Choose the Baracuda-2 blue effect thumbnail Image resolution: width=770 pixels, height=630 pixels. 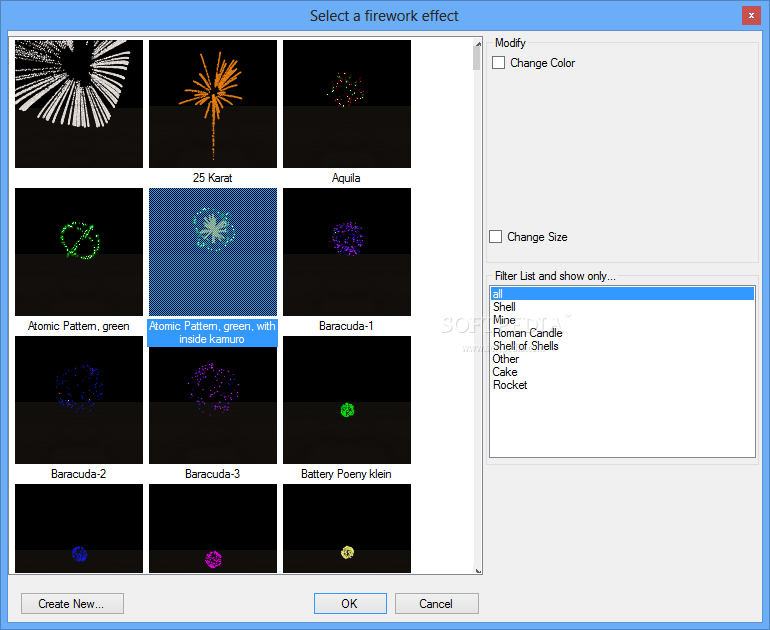79,400
